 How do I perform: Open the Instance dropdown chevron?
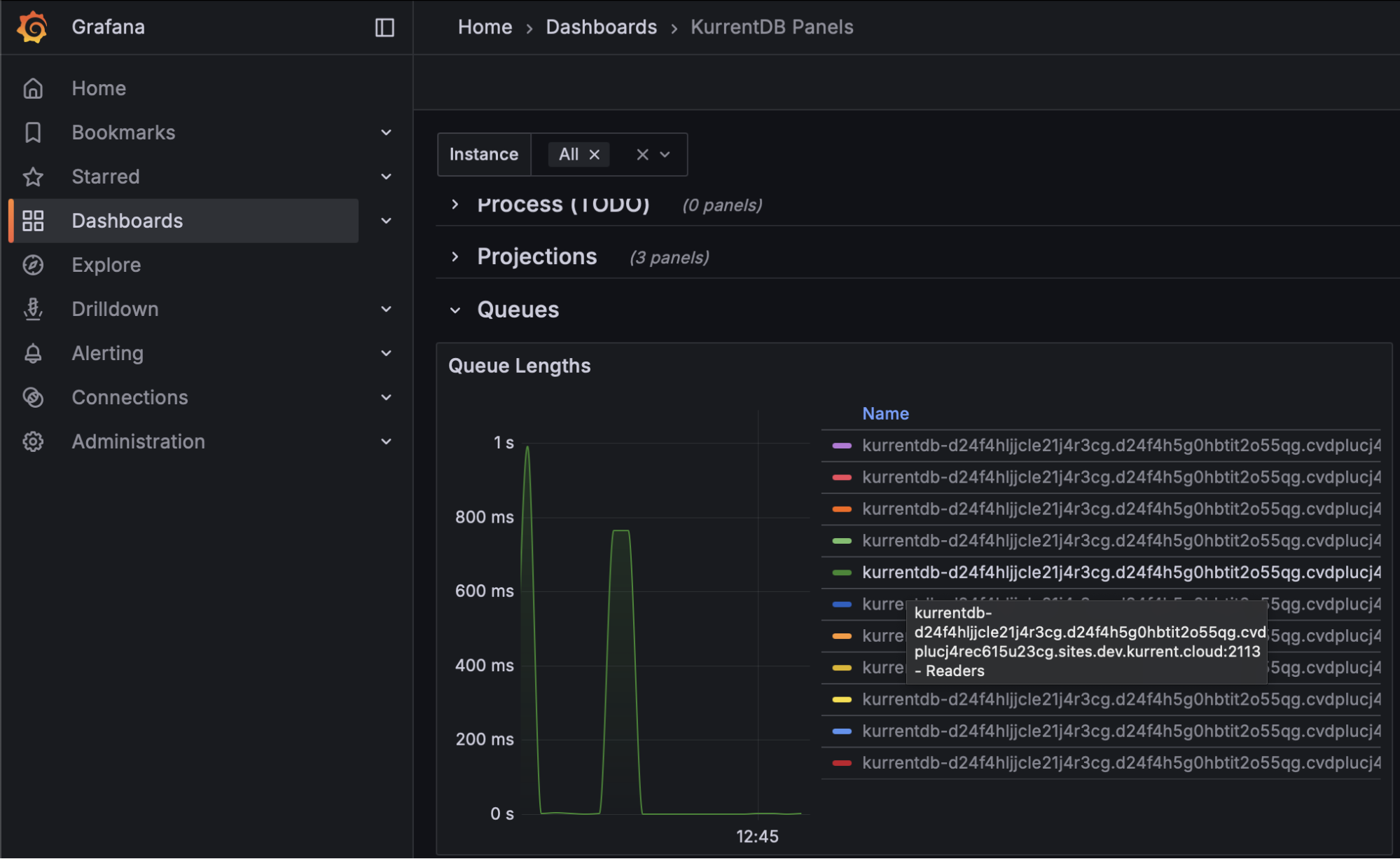[x=665, y=154]
